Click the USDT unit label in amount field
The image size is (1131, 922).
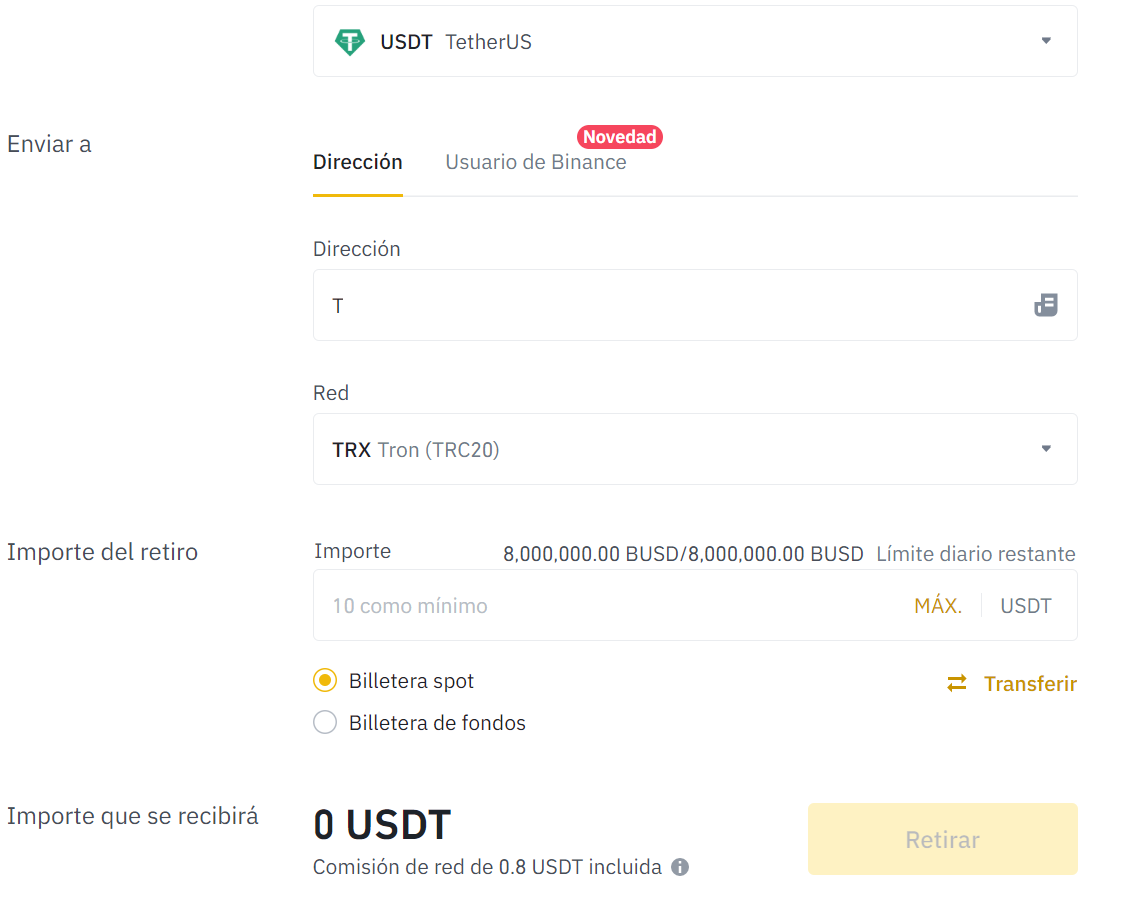1026,606
